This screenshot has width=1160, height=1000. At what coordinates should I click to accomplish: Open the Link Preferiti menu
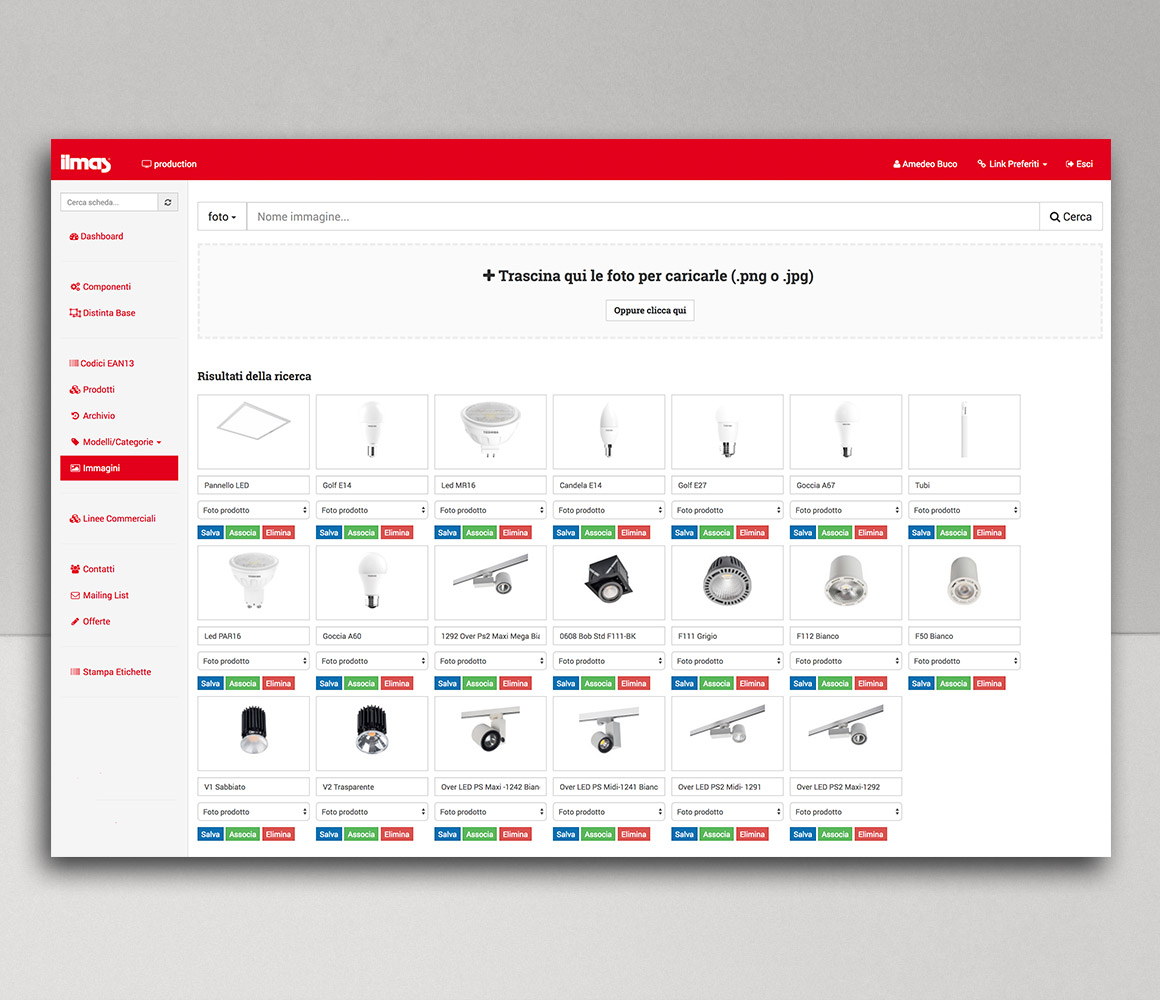tap(1011, 163)
